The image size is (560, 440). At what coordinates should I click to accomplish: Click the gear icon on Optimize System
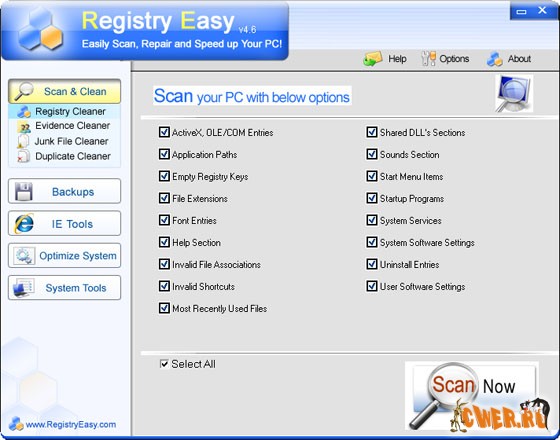coord(24,256)
